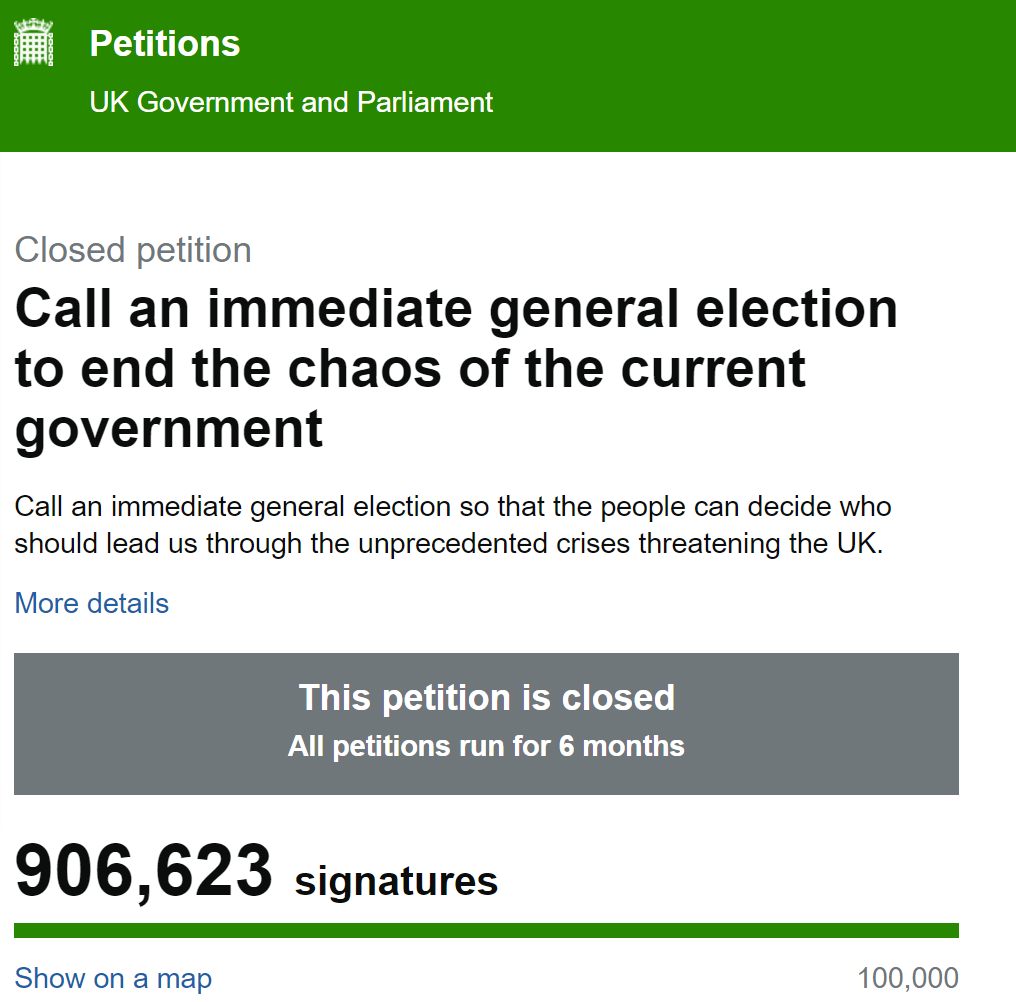Click the Parliament portcullis logo icon
1016x1002 pixels.
[33, 44]
